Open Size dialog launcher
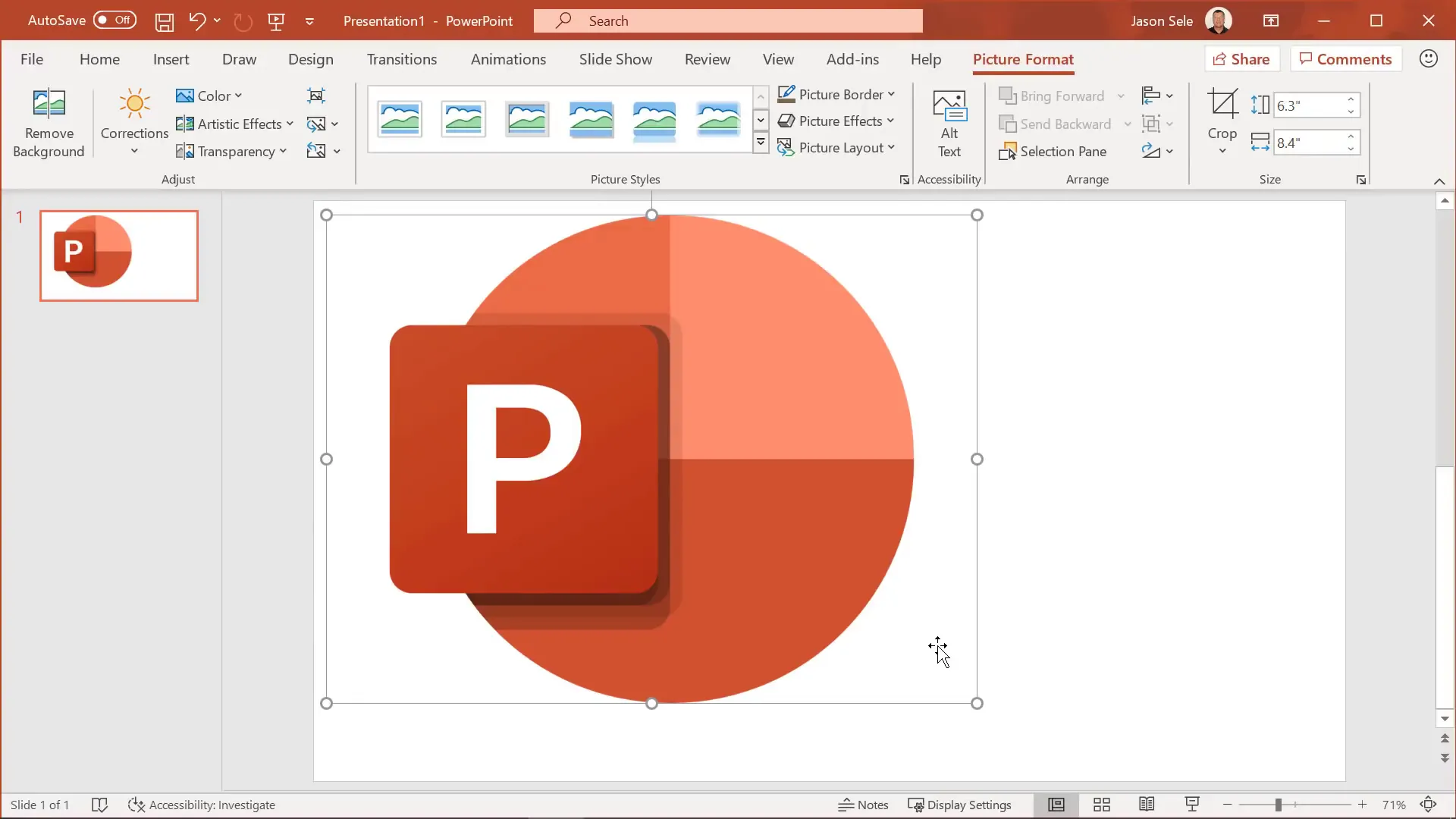Image resolution: width=1456 pixels, height=819 pixels. tap(1361, 180)
